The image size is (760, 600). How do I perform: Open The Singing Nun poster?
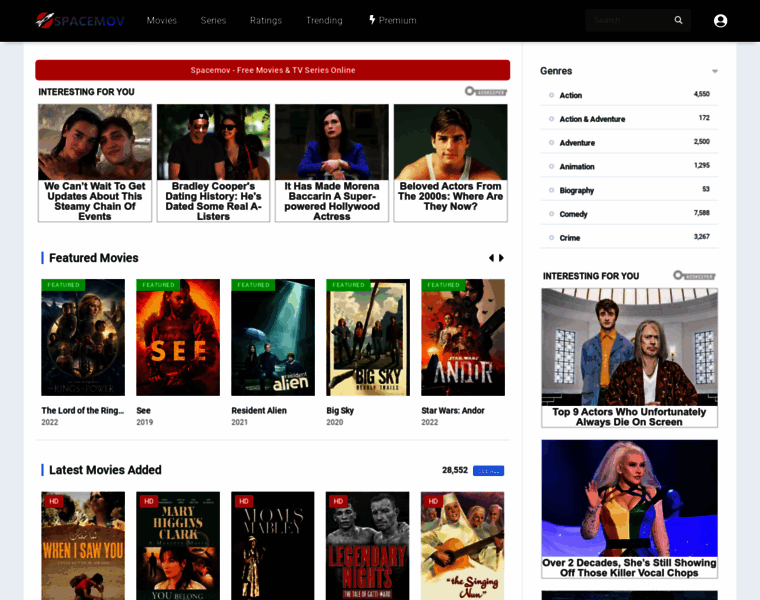click(x=463, y=546)
